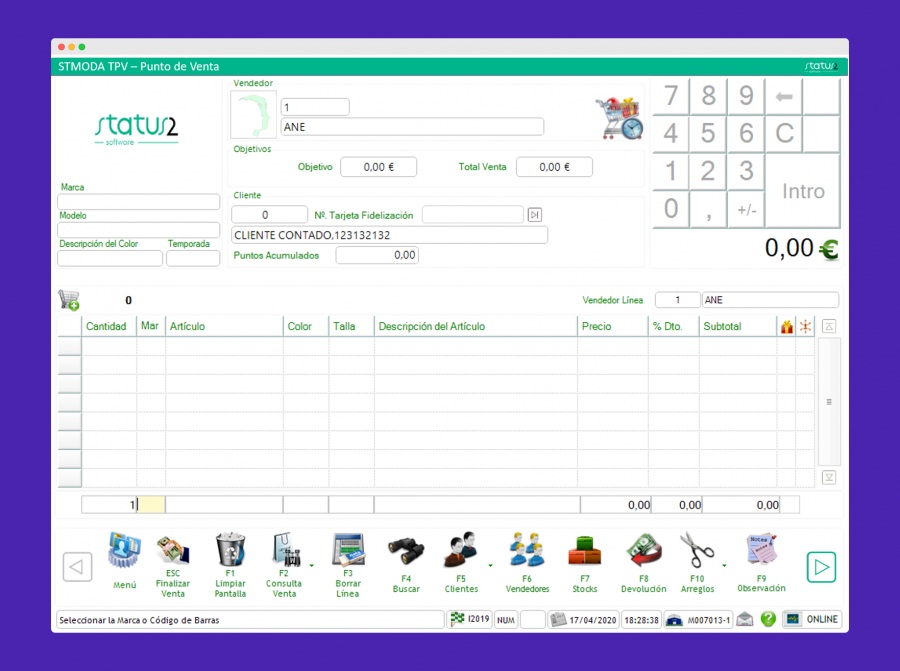The image size is (900, 671).
Task: Click the Nº Tarjeta Fidelización input field
Action: tap(472, 215)
